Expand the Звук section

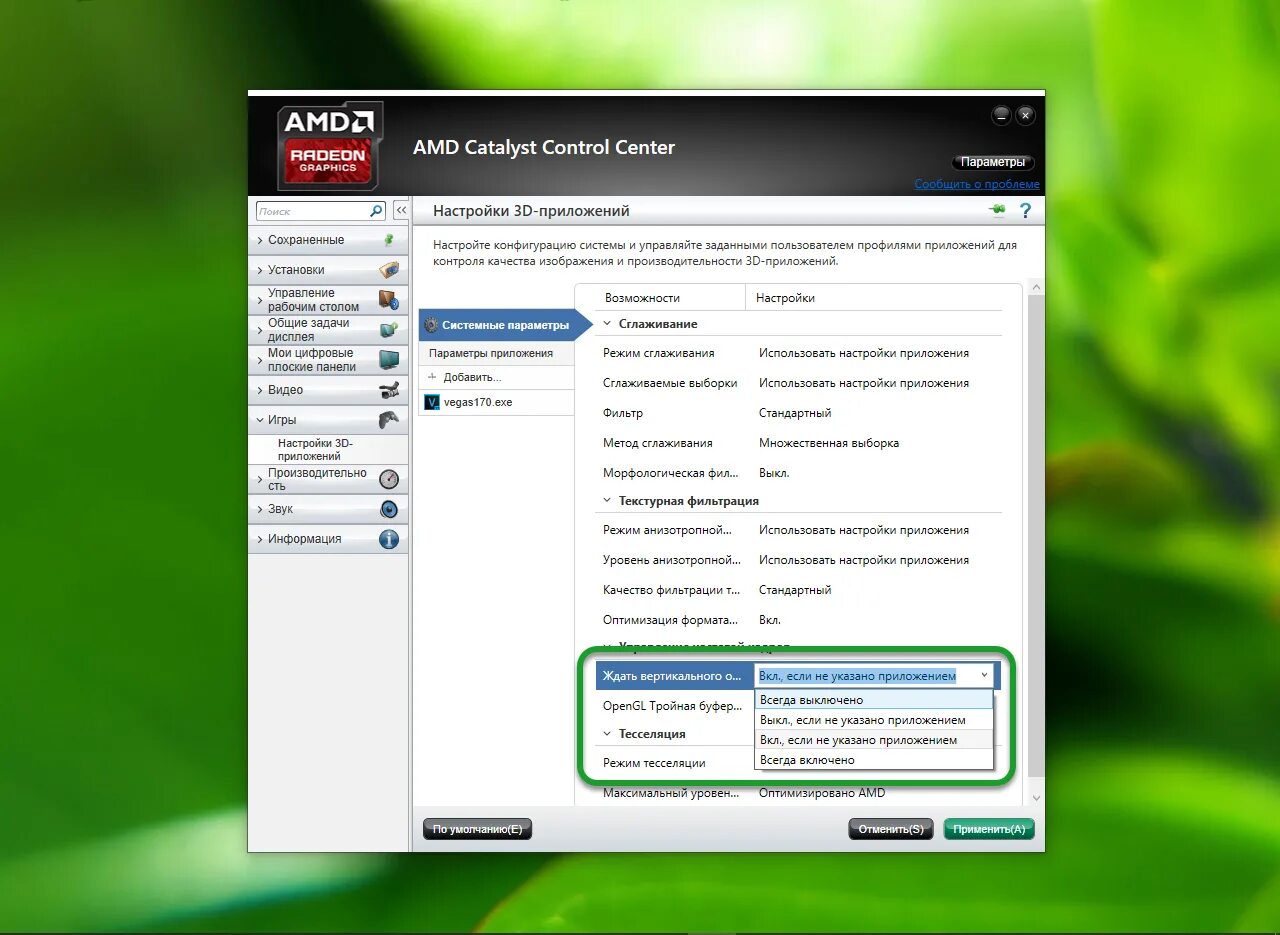pos(260,509)
